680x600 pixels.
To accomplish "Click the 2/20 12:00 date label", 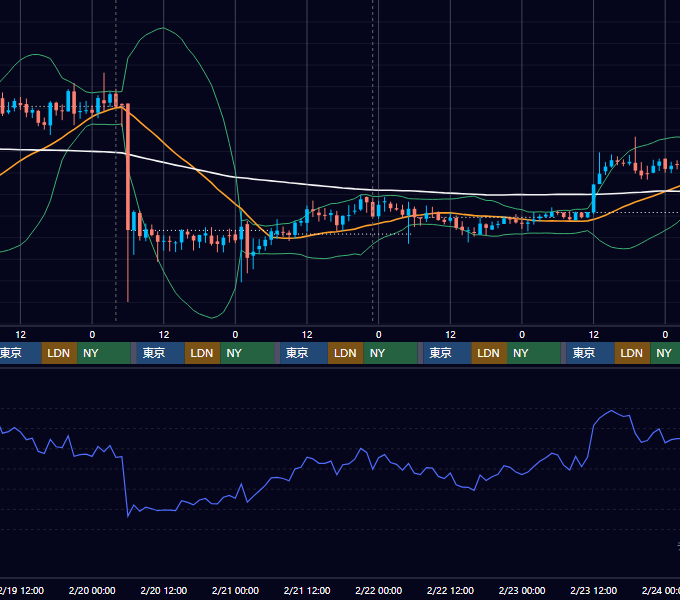I will pyautogui.click(x=163, y=590).
